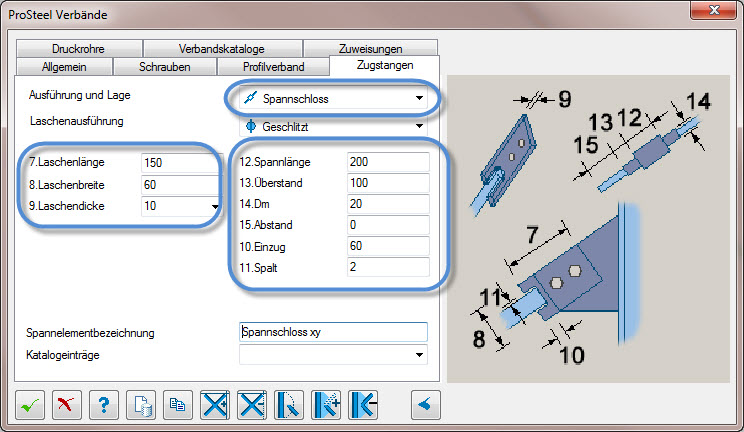Screen dimensions: 744x432
Task: Open the Geschlitzt Laschenausführung dropdown
Action: click(x=333, y=127)
